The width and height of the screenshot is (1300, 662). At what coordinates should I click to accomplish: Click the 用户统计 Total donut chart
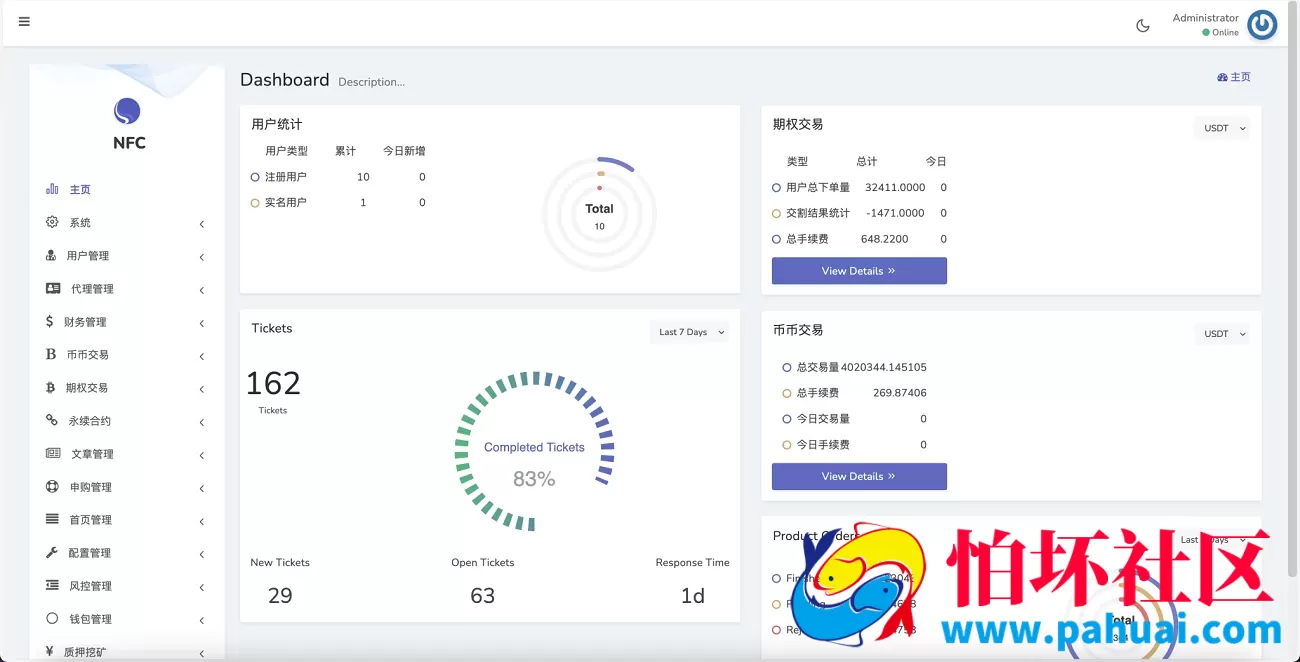pos(599,214)
